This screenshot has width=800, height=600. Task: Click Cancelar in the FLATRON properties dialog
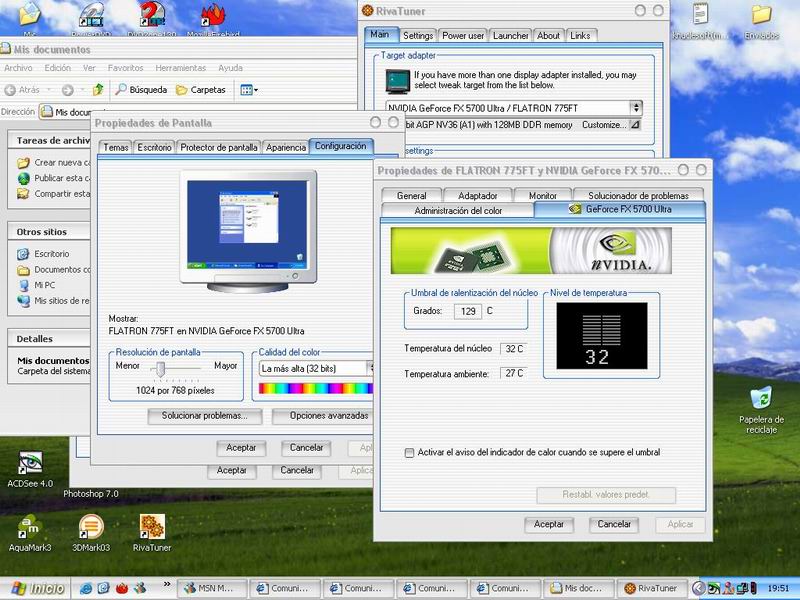tap(614, 524)
